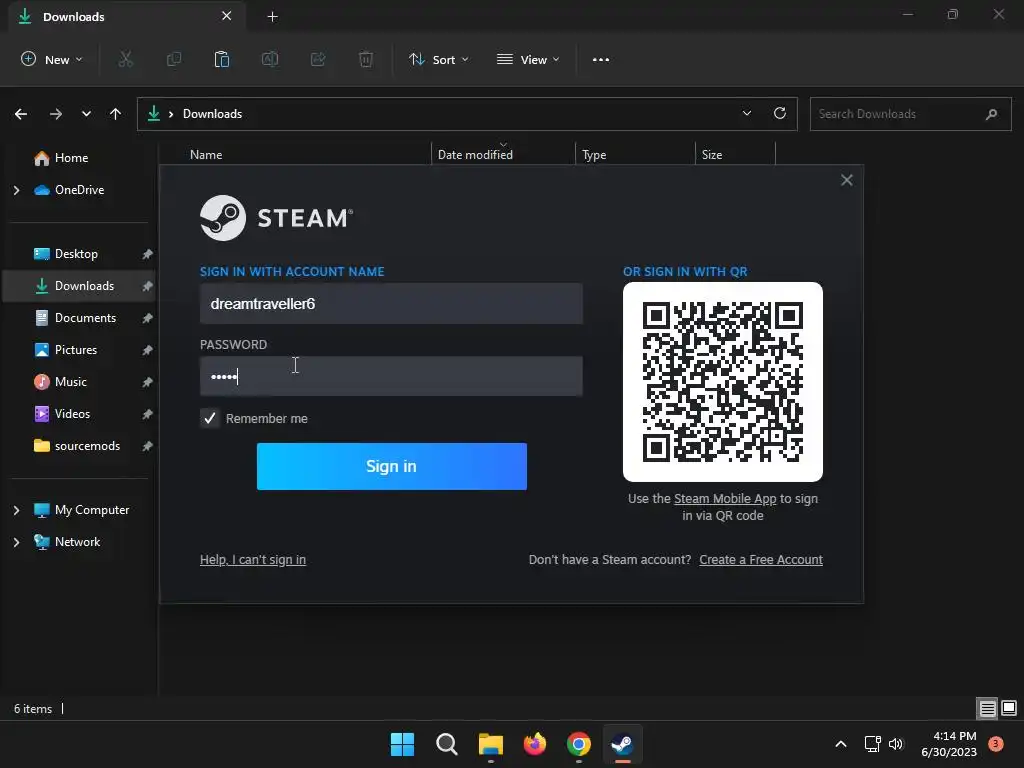Open volume control tray icon
Viewport: 1024px width, 768px height.
click(x=896, y=744)
